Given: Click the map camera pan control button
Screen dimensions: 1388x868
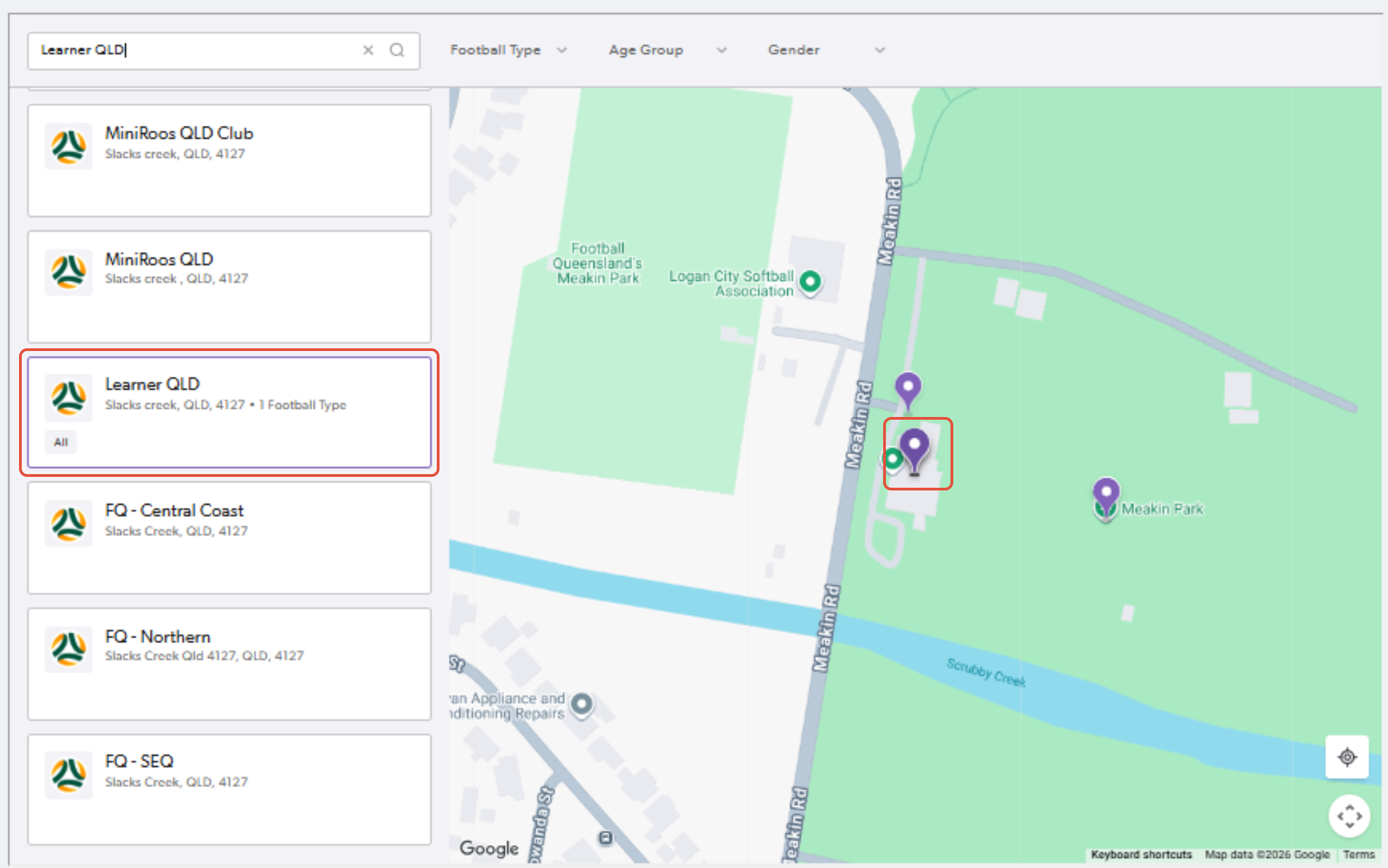Looking at the screenshot, I should click(x=1349, y=816).
